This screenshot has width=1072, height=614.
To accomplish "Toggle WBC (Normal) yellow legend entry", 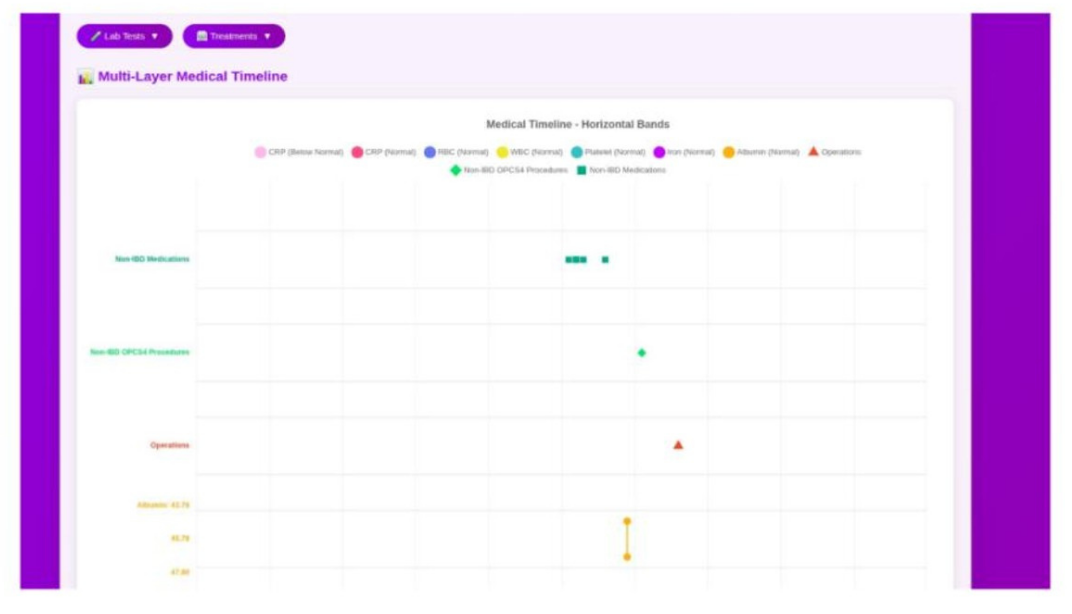I will click(503, 152).
